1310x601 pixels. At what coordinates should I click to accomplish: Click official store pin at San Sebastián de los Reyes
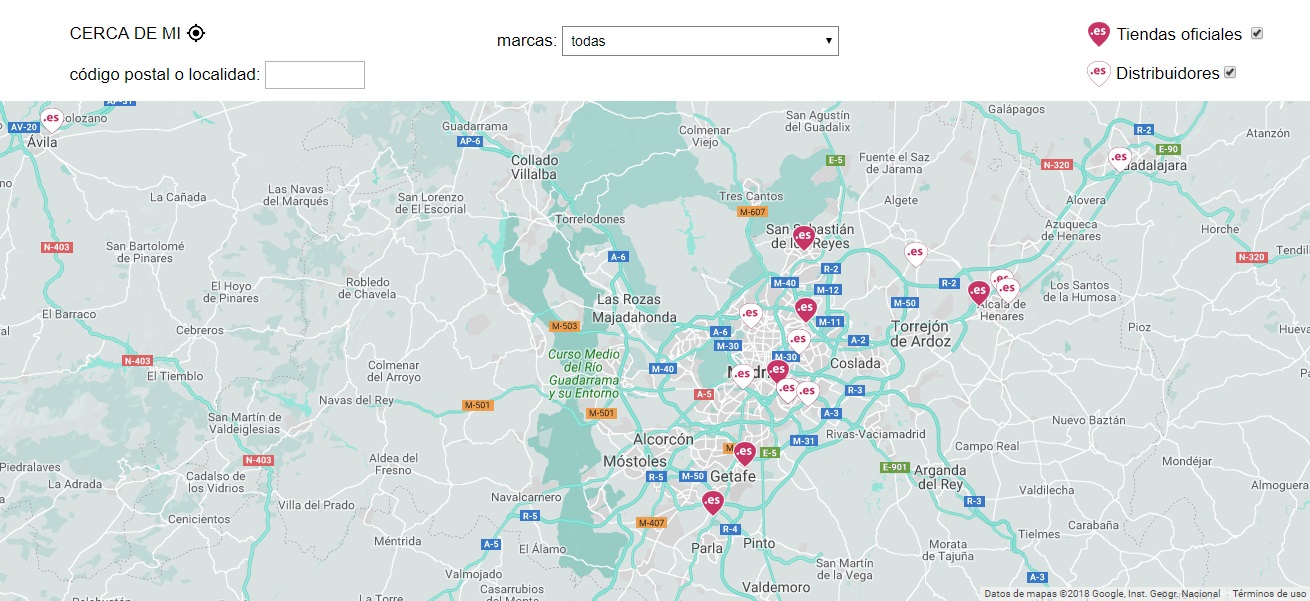803,238
